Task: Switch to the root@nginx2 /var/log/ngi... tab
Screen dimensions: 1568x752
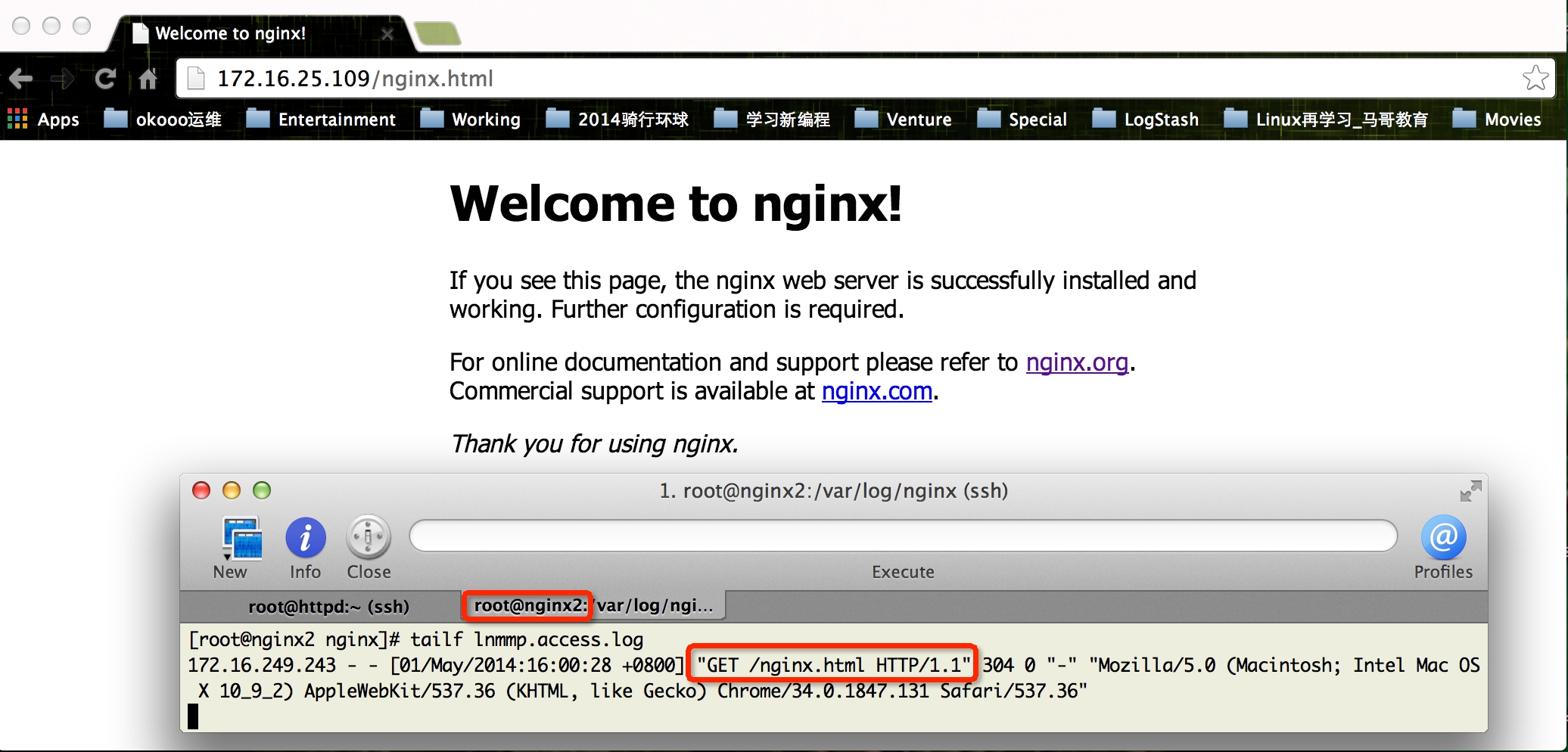Action: 593,605
